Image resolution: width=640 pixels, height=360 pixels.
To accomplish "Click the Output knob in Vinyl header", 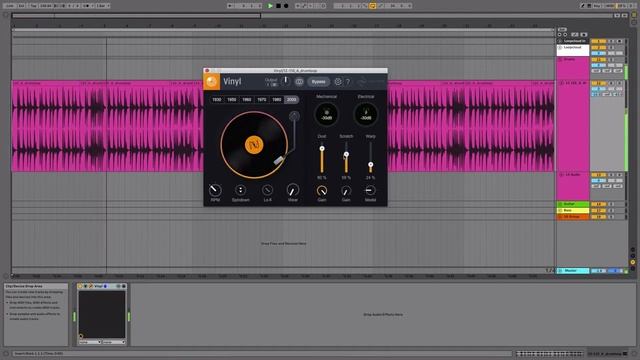I will pyautogui.click(x=286, y=81).
